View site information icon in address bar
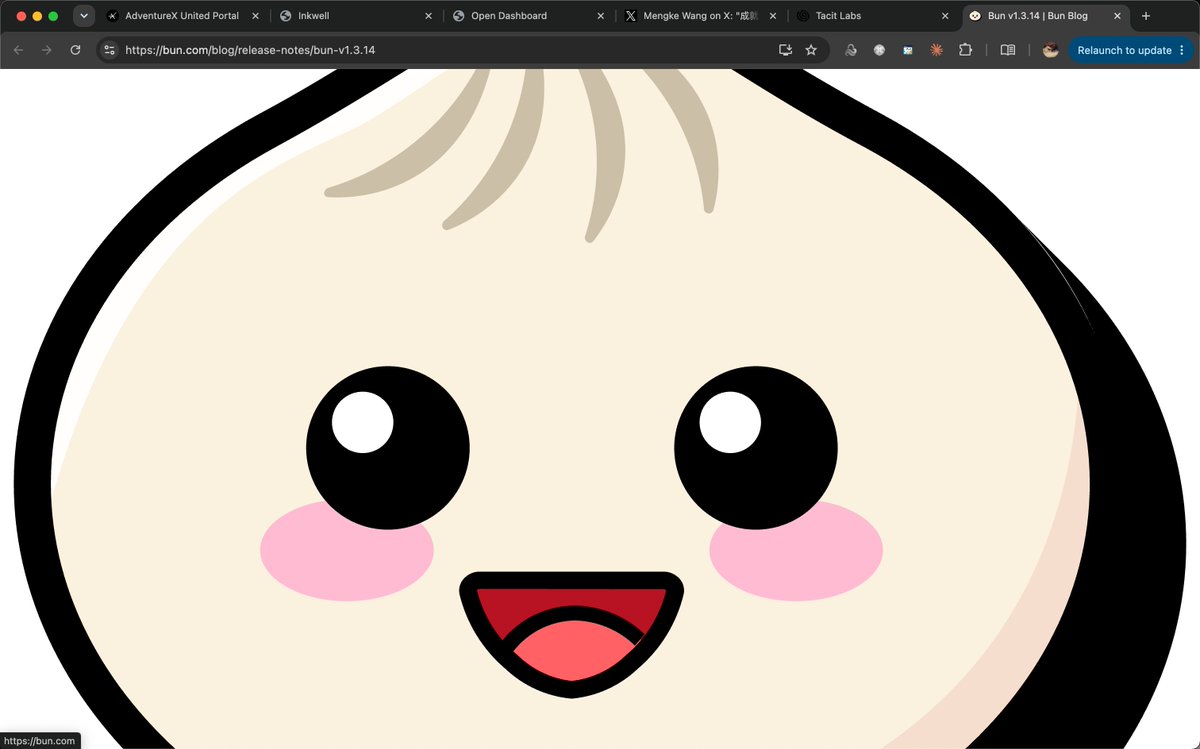Image resolution: width=1200 pixels, height=749 pixels. pos(110,50)
